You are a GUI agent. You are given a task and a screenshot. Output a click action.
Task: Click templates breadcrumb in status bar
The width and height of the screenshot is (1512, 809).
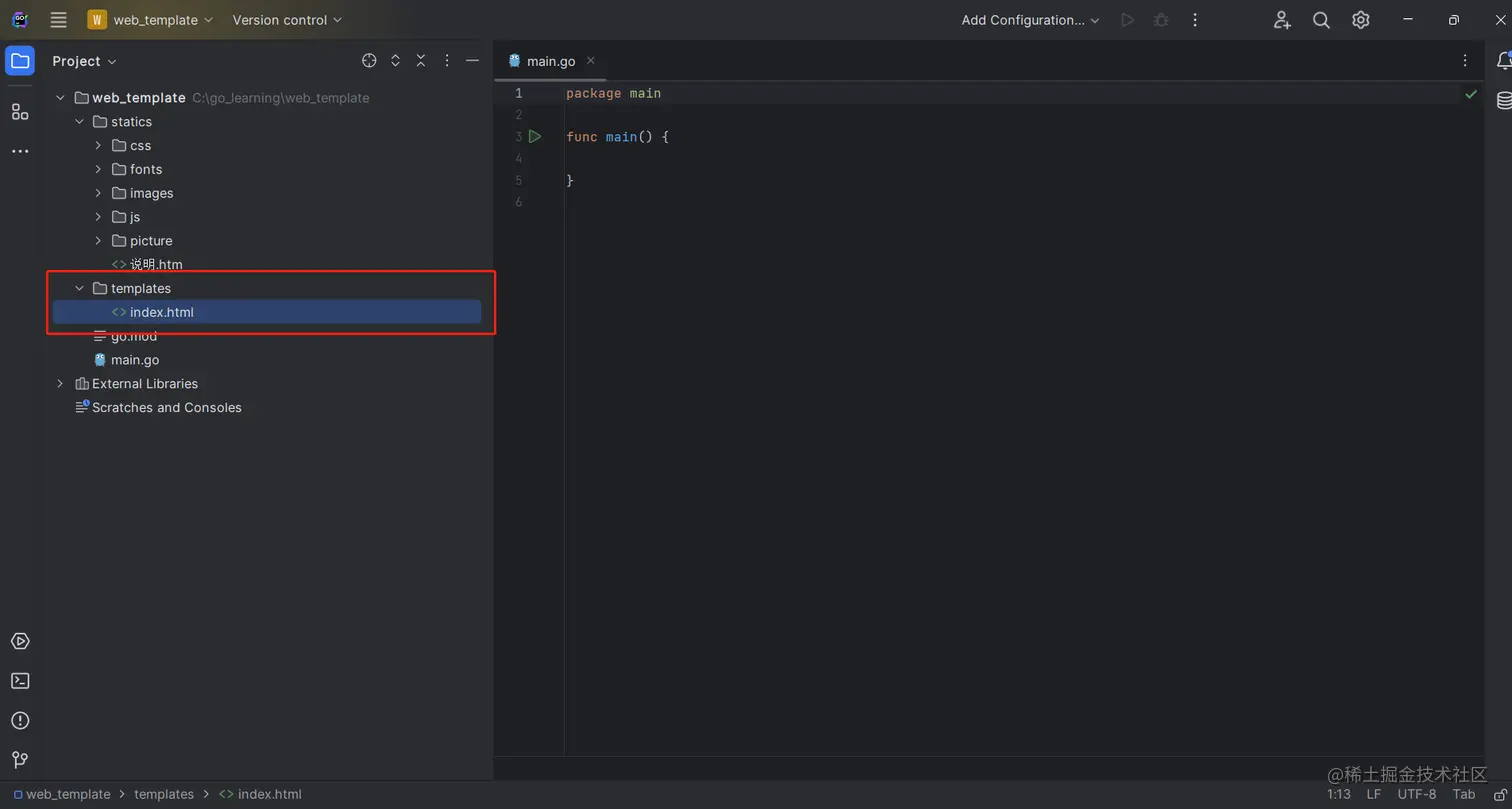[164, 794]
